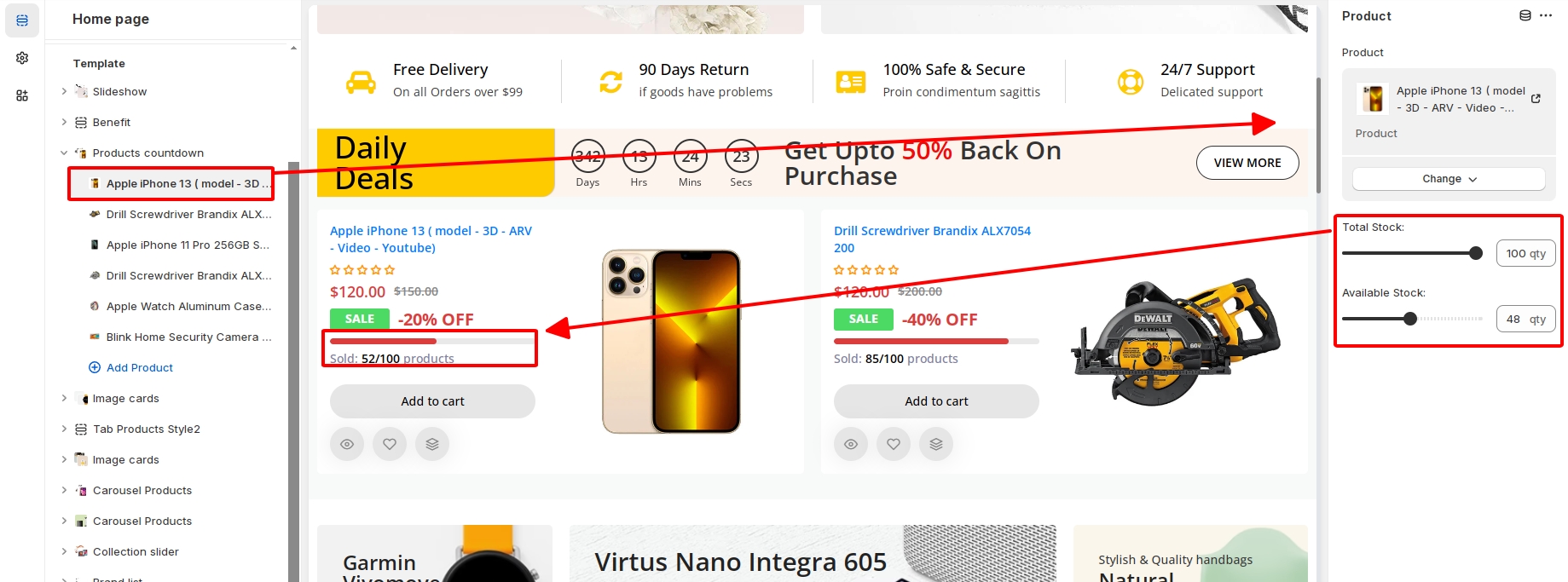Click compare icon under Drill Screwdriver

(x=936, y=444)
